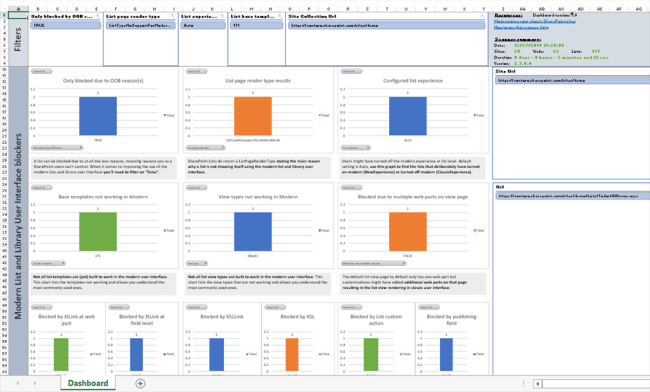
Task: Select the Site Collection Url slicer item
Action: [x=386, y=25]
